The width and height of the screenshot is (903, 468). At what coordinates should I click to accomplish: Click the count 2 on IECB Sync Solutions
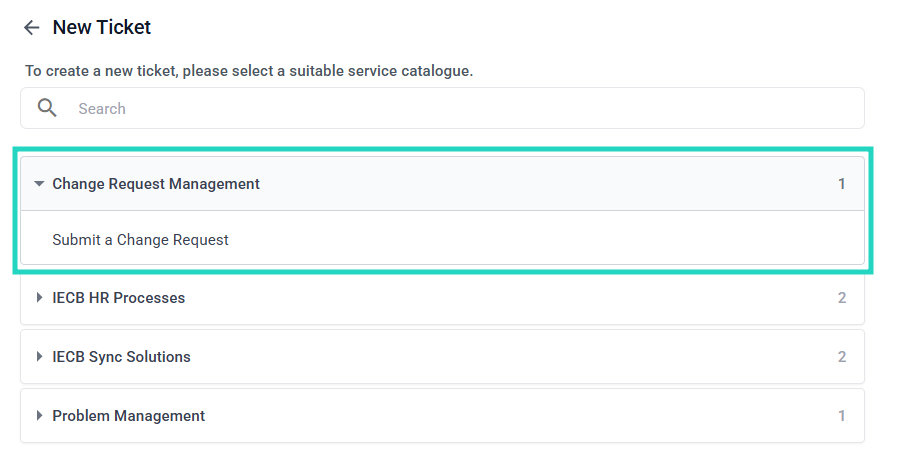(842, 357)
